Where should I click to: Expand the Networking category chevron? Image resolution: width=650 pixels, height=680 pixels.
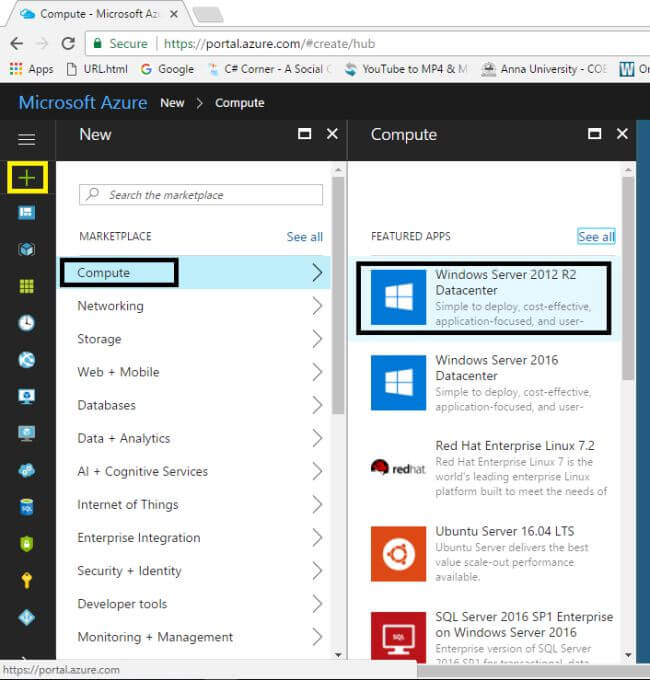coord(317,306)
